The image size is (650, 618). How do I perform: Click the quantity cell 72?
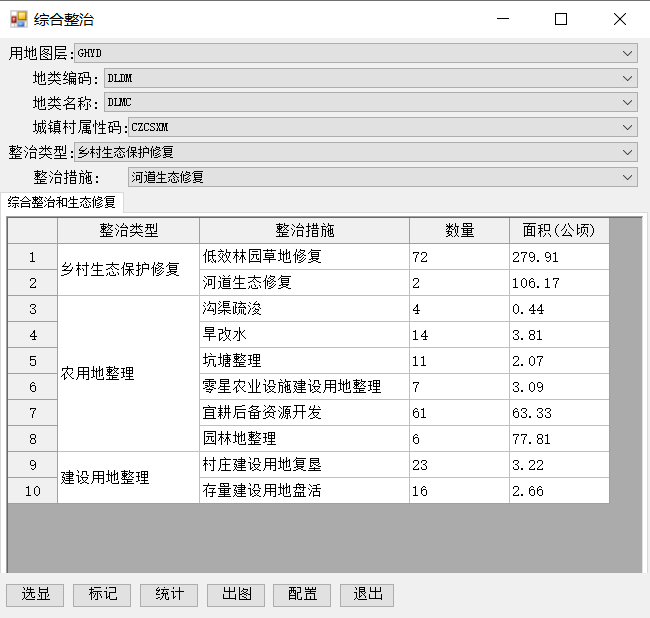460,257
